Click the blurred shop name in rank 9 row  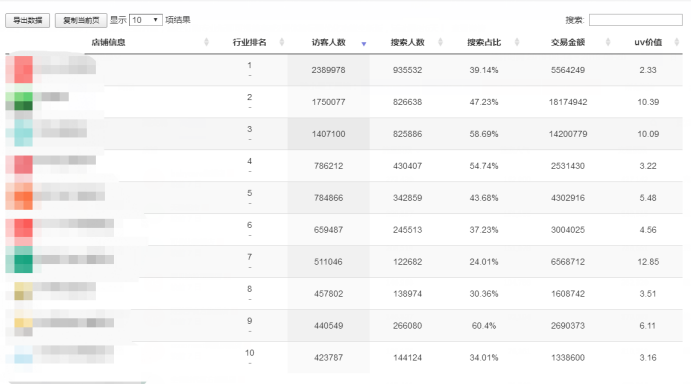(73, 323)
